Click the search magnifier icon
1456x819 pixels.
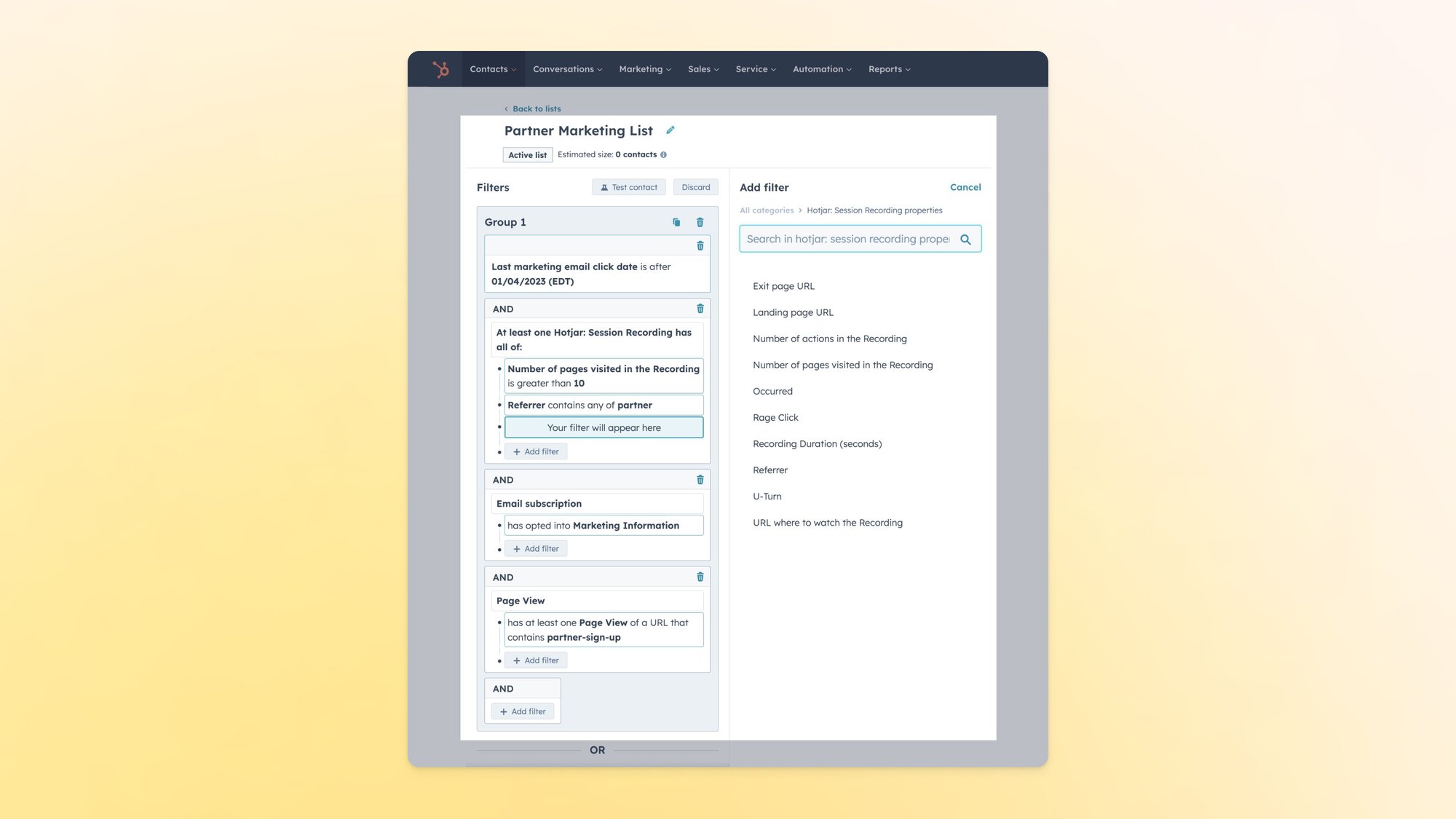pyautogui.click(x=965, y=240)
